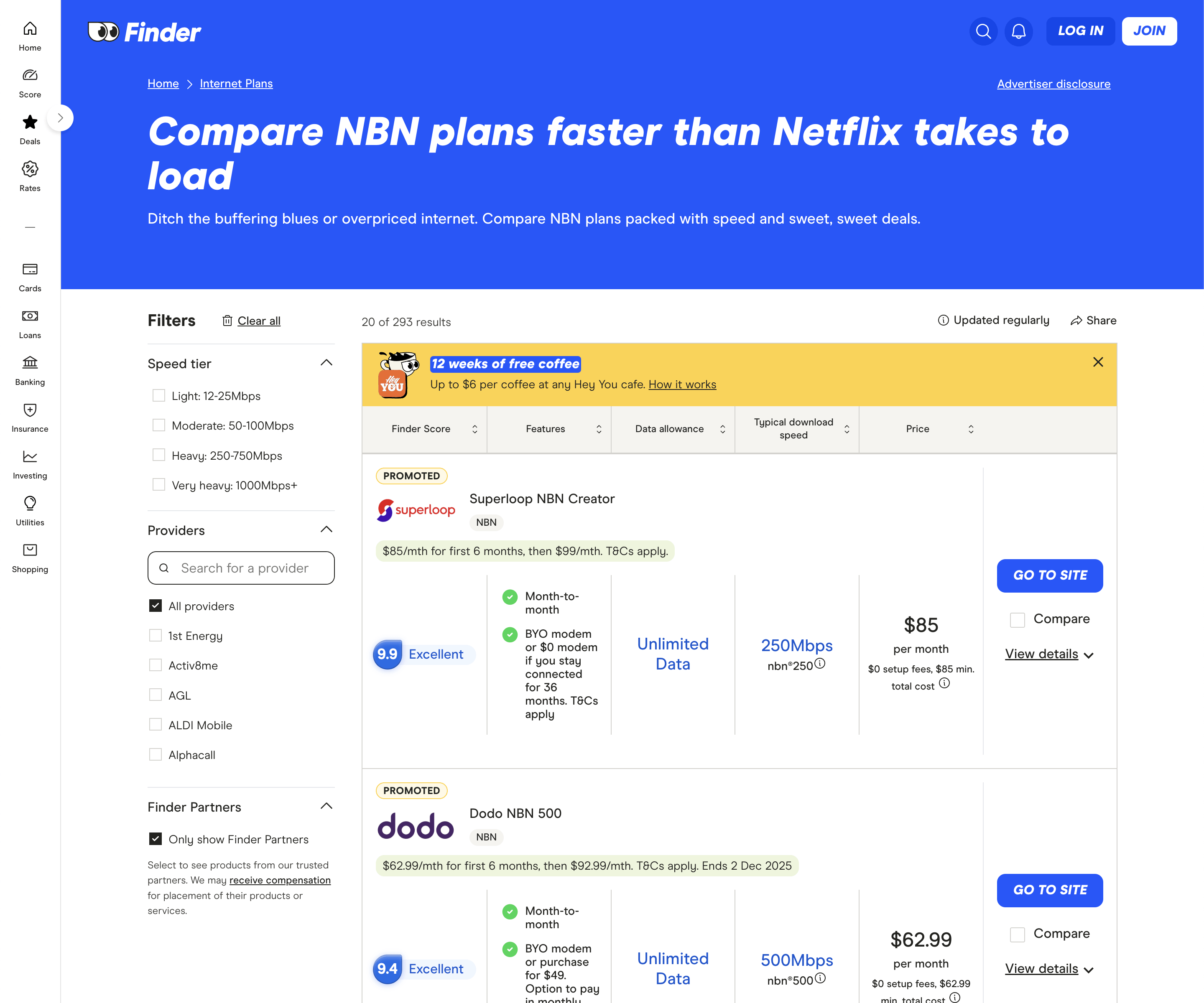Viewport: 1204px width, 1003px height.
Task: Click the 9.9 Finder Score badge
Action: tap(388, 654)
